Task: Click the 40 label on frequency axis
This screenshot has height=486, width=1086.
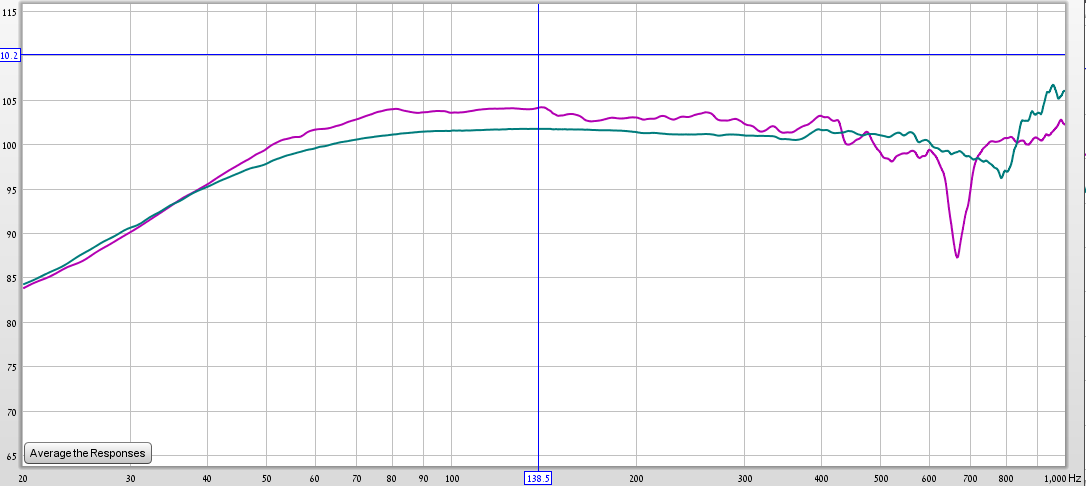Action: 207,478
